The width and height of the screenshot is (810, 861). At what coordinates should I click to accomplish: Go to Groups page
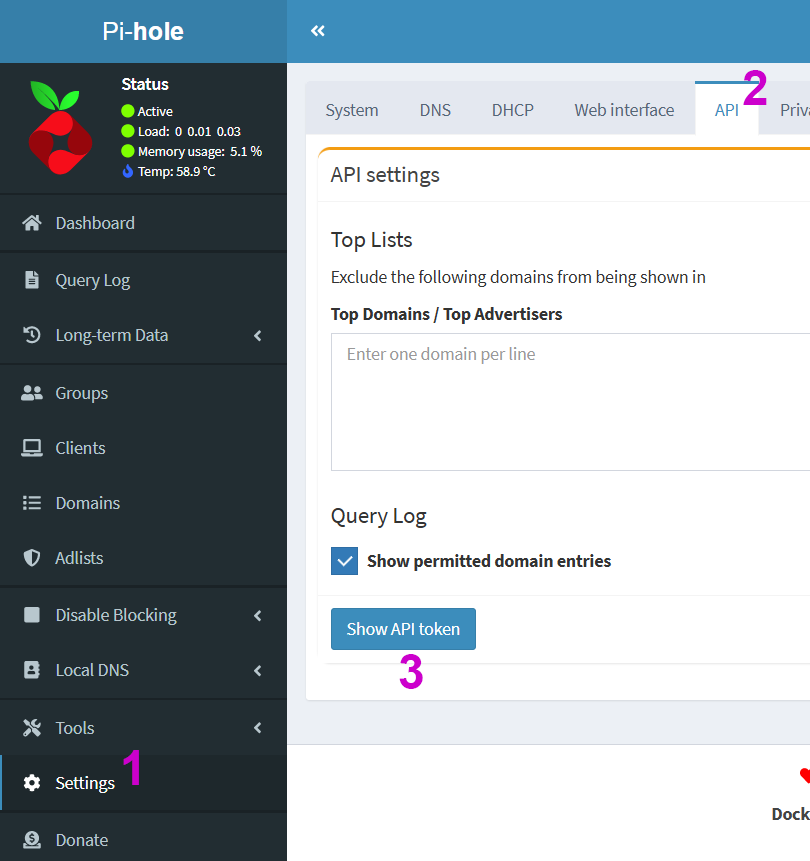[143, 393]
